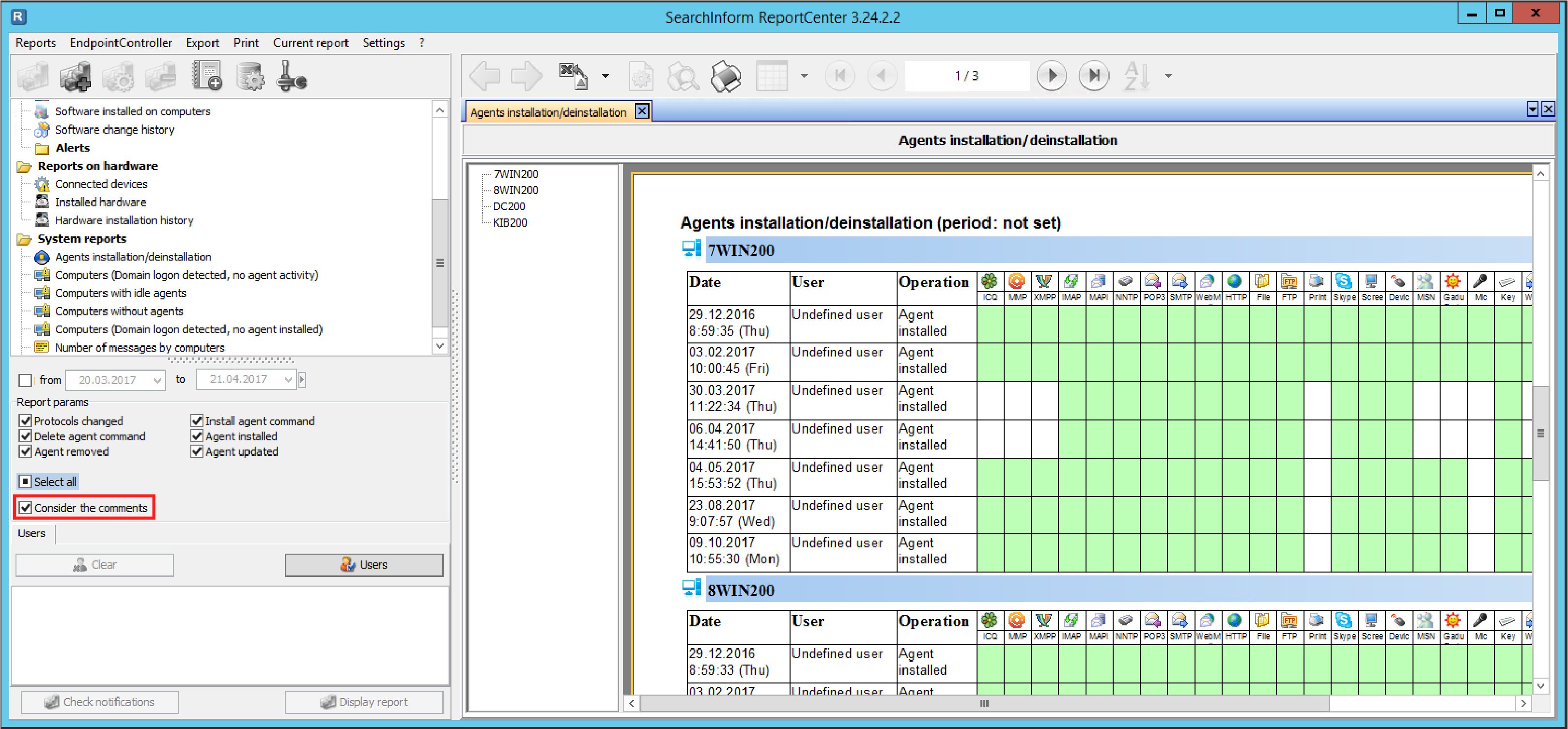Collapse the Reports on hardware folder
The width and height of the screenshot is (1568, 729).
pyautogui.click(x=24, y=166)
